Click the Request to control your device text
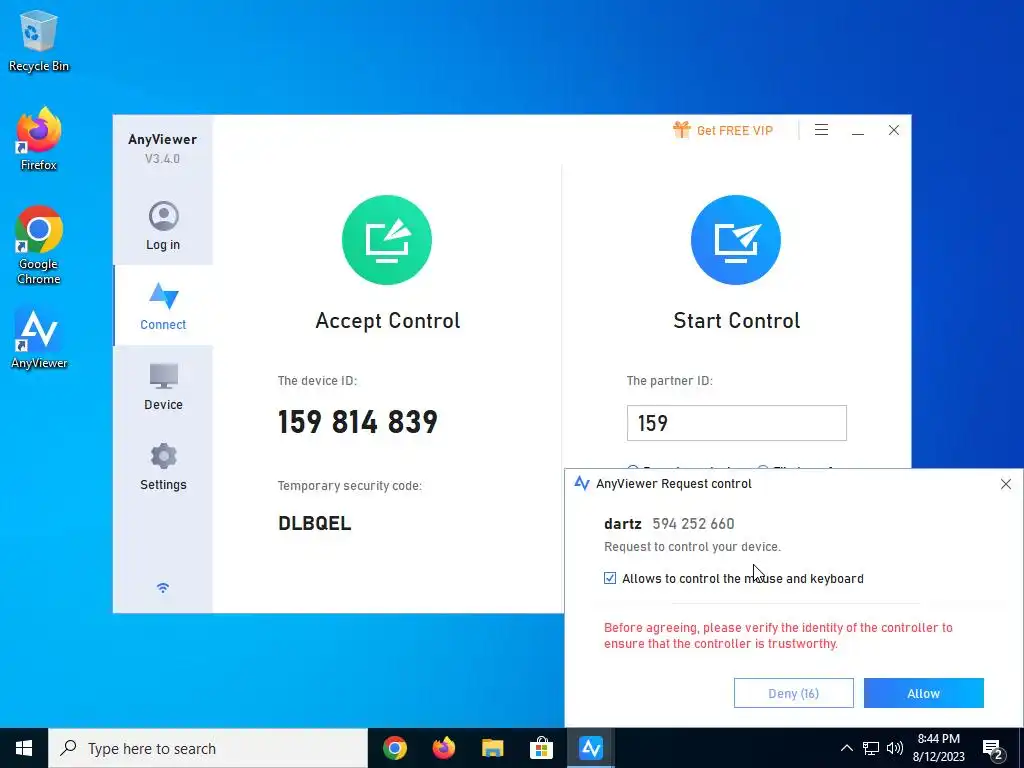Image resolution: width=1024 pixels, height=768 pixels. coord(692,547)
